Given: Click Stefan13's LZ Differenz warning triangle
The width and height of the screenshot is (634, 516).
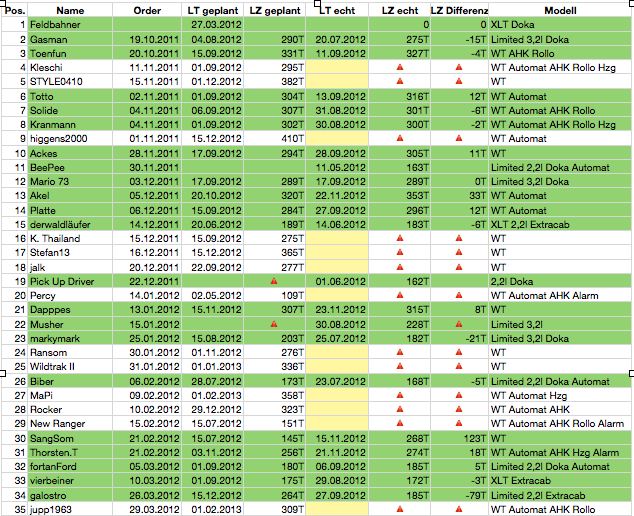Looking at the screenshot, I should click(459, 252).
